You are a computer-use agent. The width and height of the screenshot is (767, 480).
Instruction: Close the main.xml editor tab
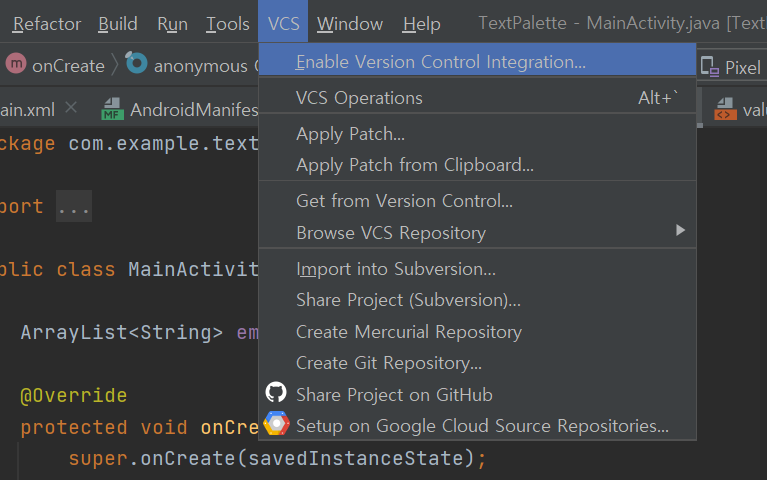[71, 107]
